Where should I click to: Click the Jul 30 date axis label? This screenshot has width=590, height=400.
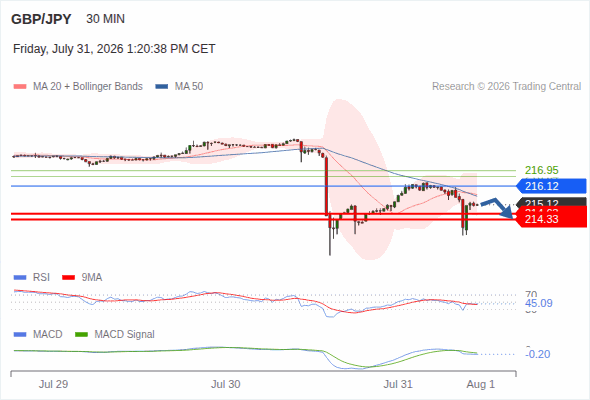(226, 384)
